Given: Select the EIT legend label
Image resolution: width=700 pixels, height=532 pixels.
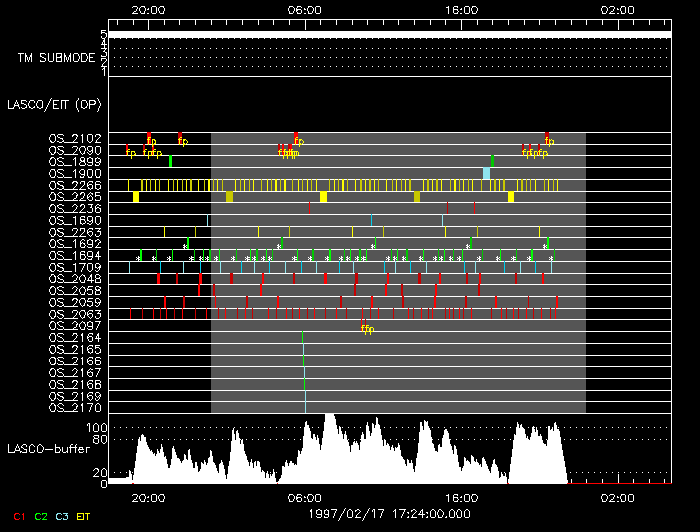Looking at the screenshot, I should [84, 516].
